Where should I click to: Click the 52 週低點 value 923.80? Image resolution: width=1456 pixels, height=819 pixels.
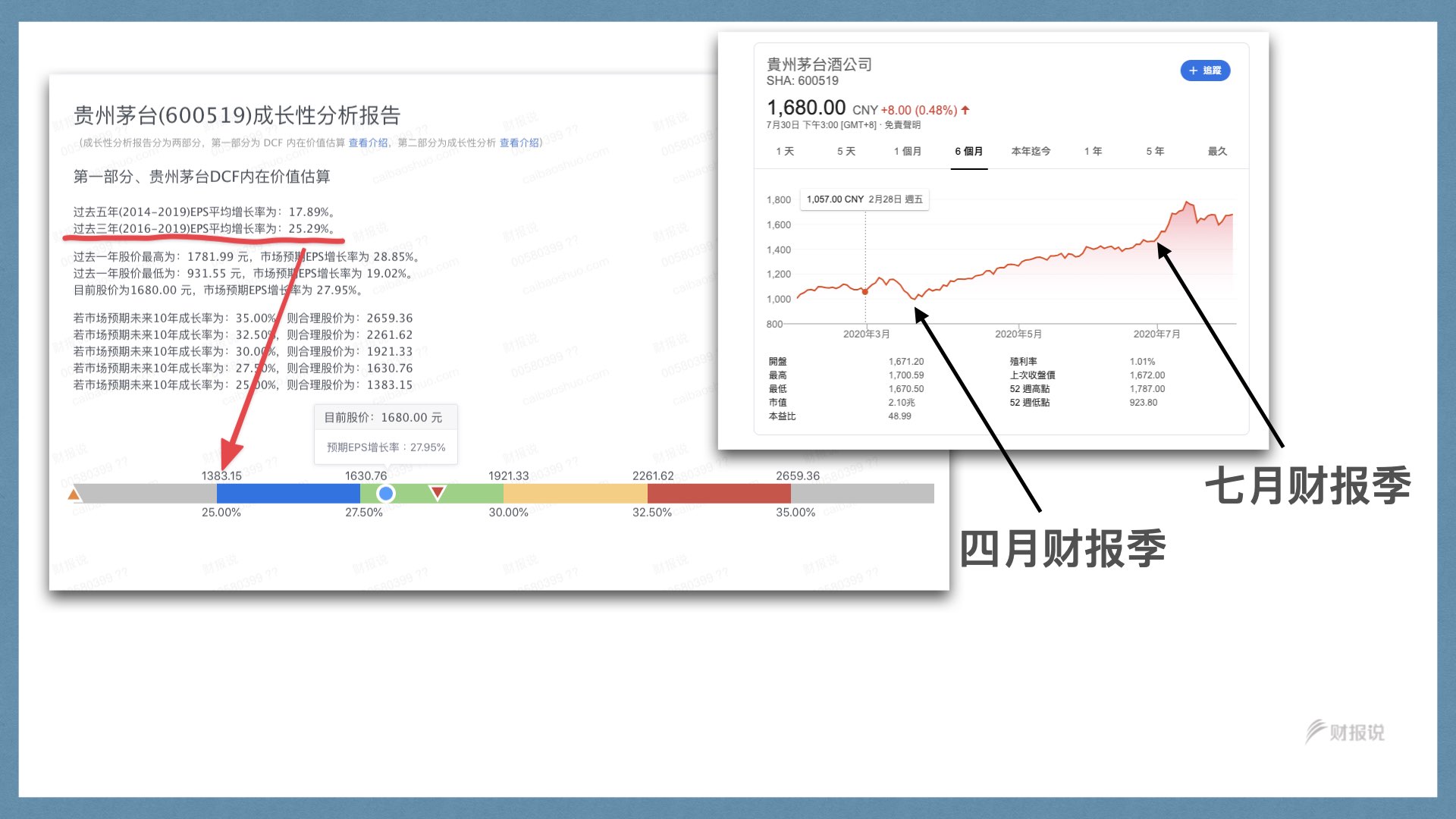coord(1144,403)
